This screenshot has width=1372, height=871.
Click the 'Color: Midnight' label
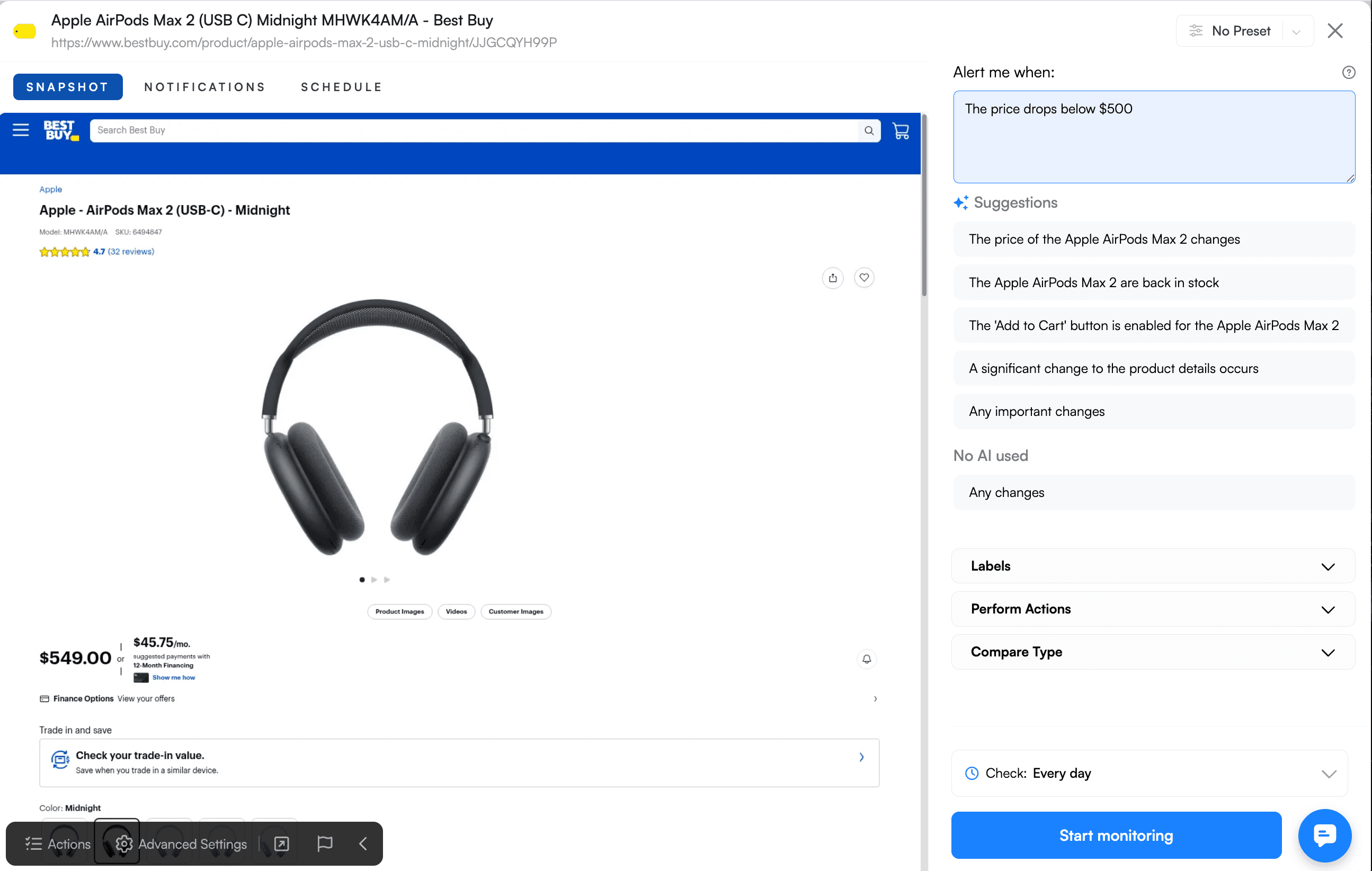coord(70,808)
